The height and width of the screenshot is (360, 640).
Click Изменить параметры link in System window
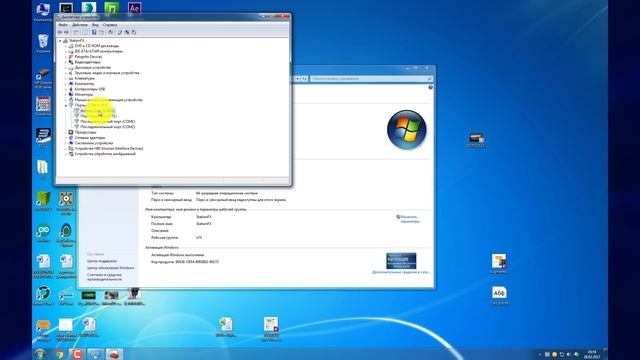pos(409,219)
